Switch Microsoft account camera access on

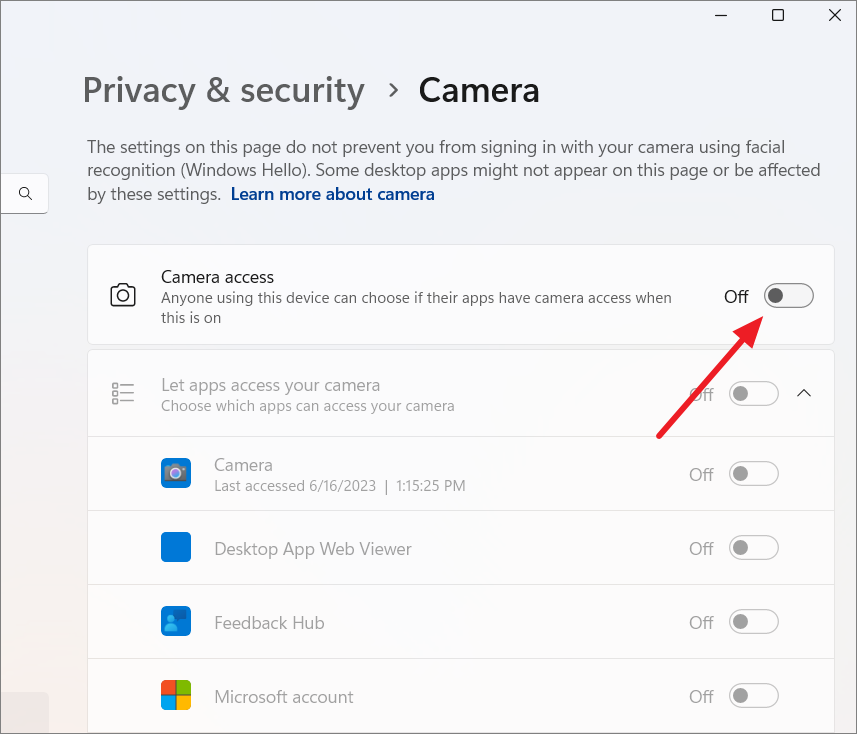point(753,695)
